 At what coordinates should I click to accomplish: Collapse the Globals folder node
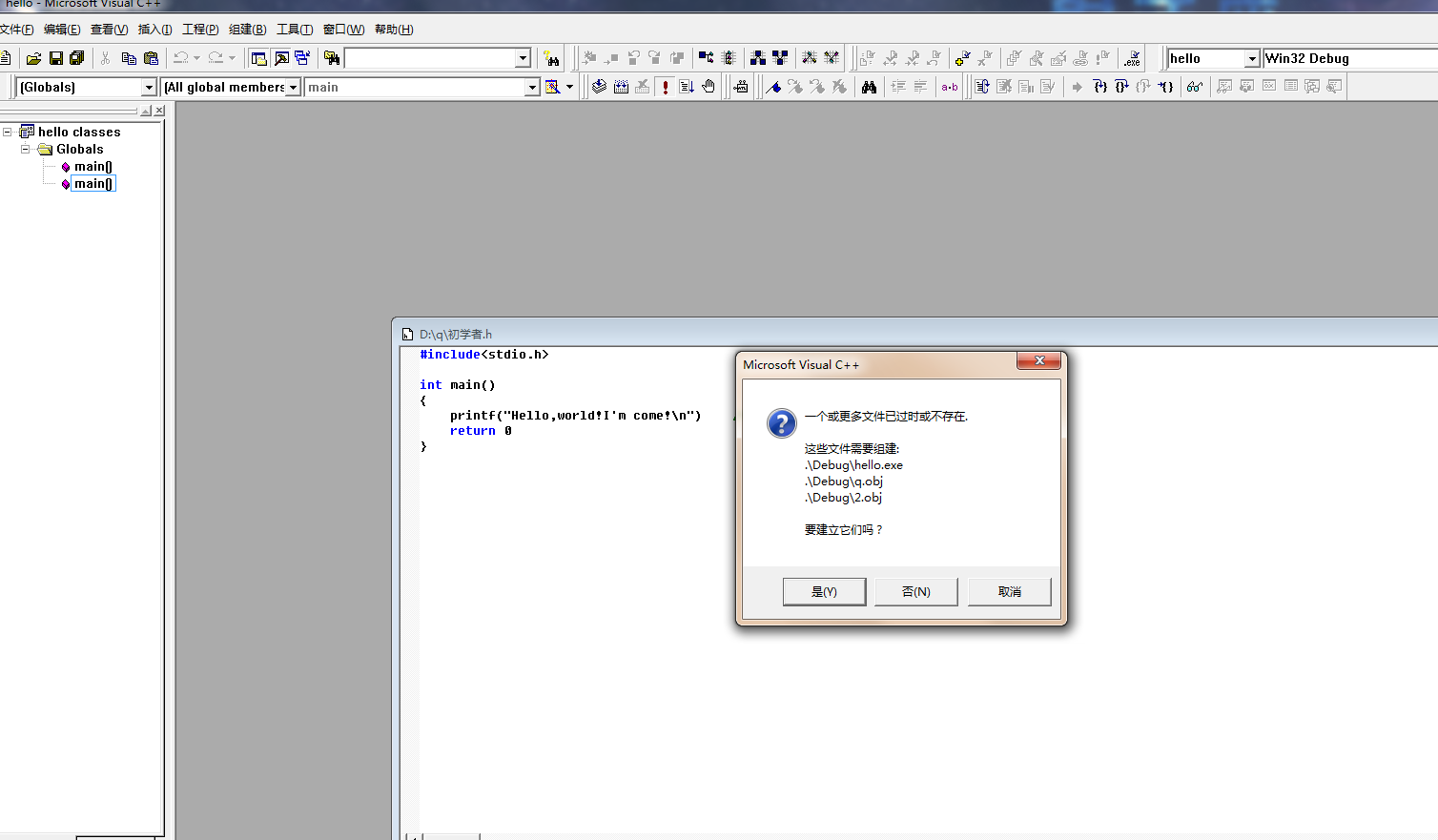click(x=26, y=149)
